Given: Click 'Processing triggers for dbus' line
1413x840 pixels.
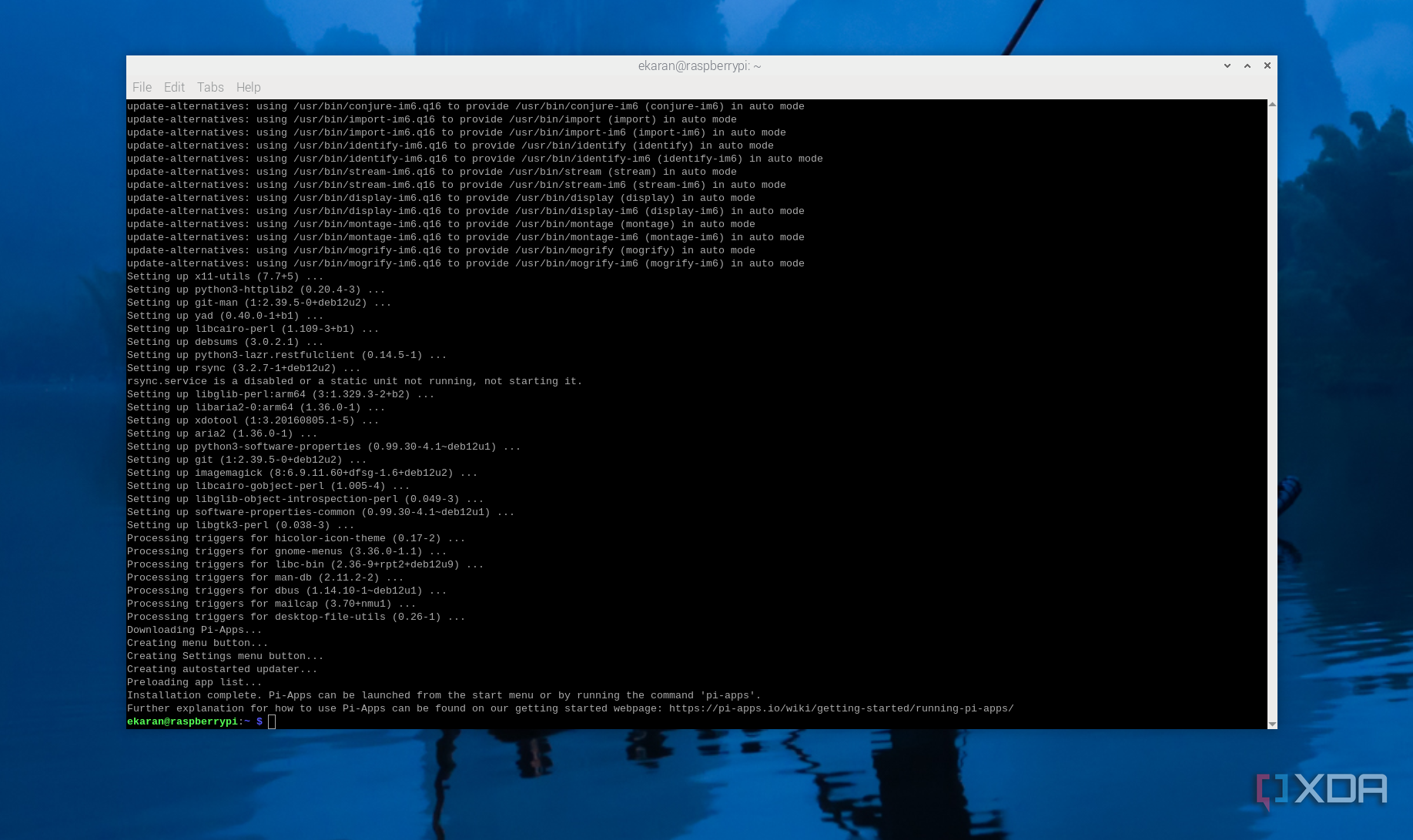Looking at the screenshot, I should (287, 591).
